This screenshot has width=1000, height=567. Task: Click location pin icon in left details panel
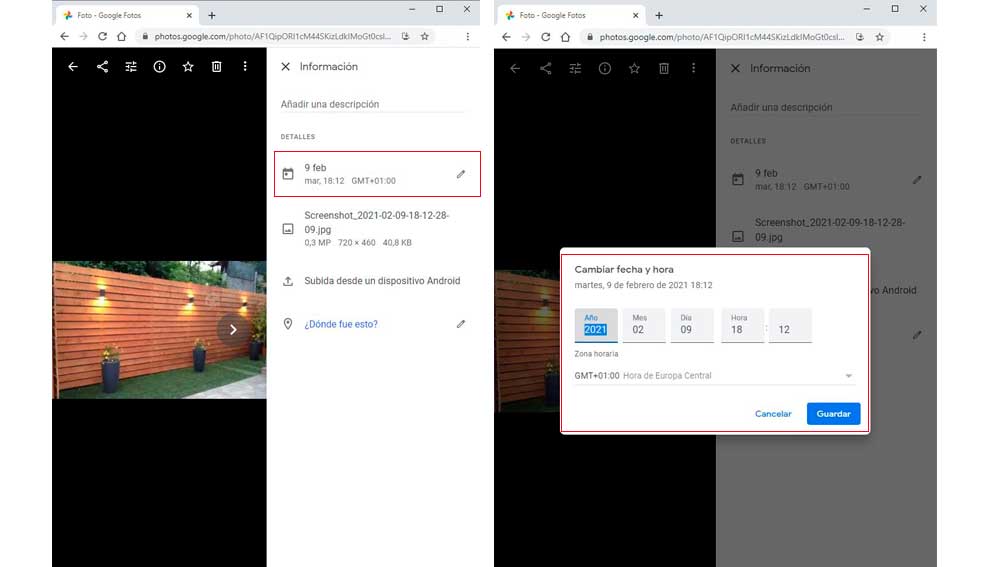tap(288, 324)
